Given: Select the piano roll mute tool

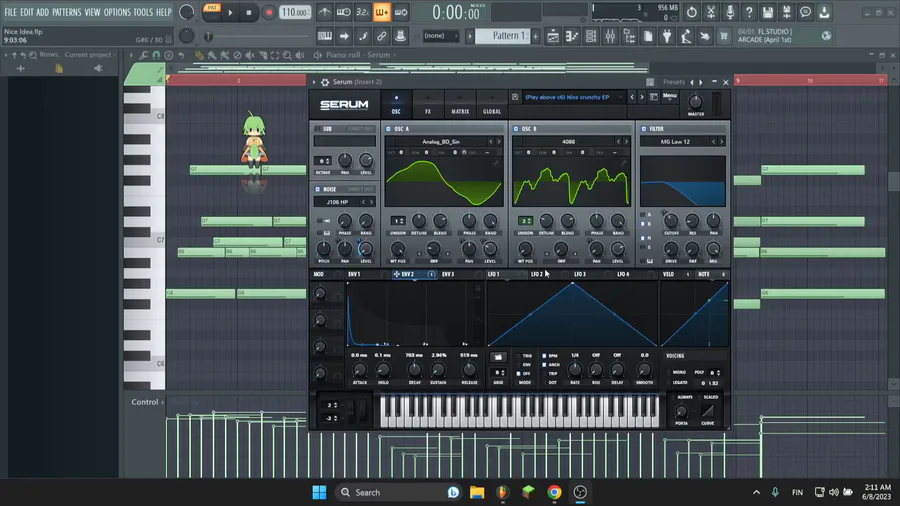Looking at the screenshot, I should [250, 55].
